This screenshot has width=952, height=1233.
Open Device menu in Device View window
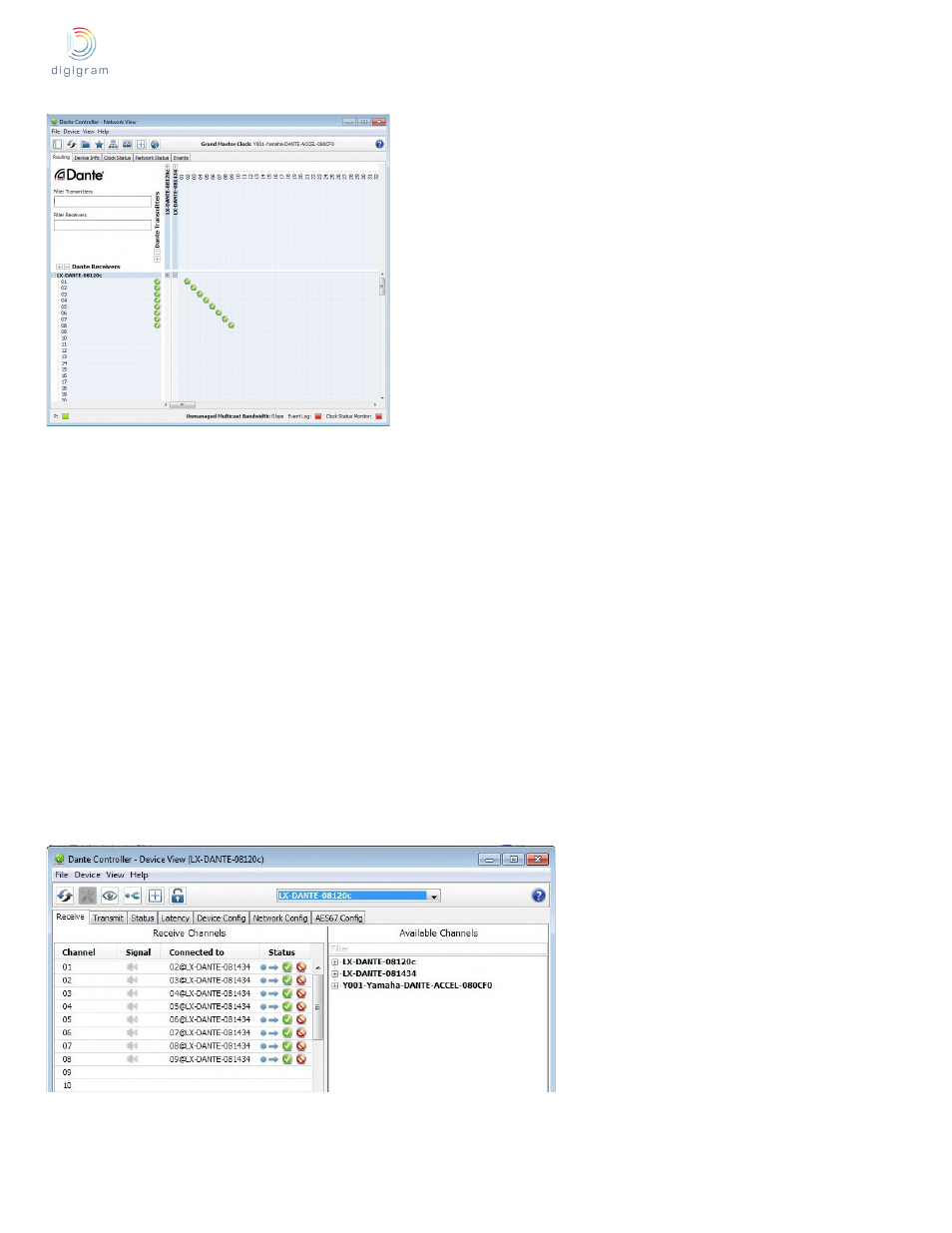(88, 876)
